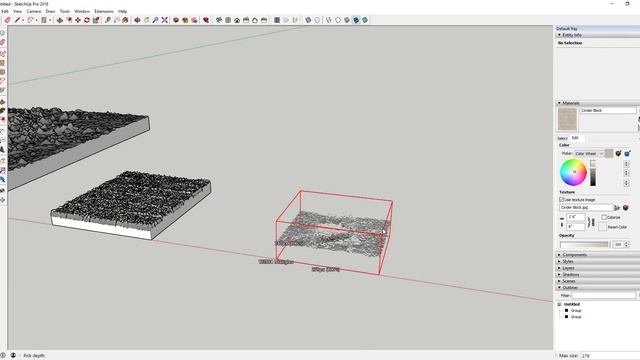Open the Edit menu
Screen dimensions: 640x360
4,11
